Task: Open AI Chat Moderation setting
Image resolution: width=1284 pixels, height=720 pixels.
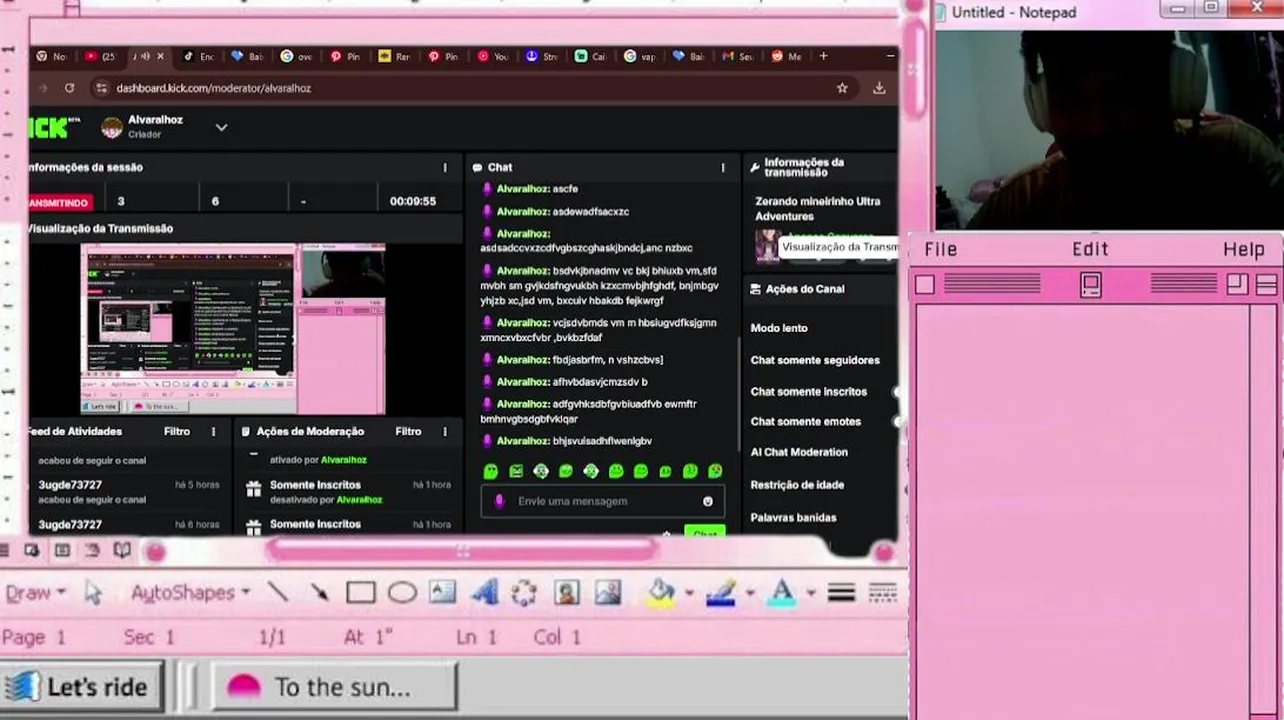Action: pyautogui.click(x=799, y=452)
